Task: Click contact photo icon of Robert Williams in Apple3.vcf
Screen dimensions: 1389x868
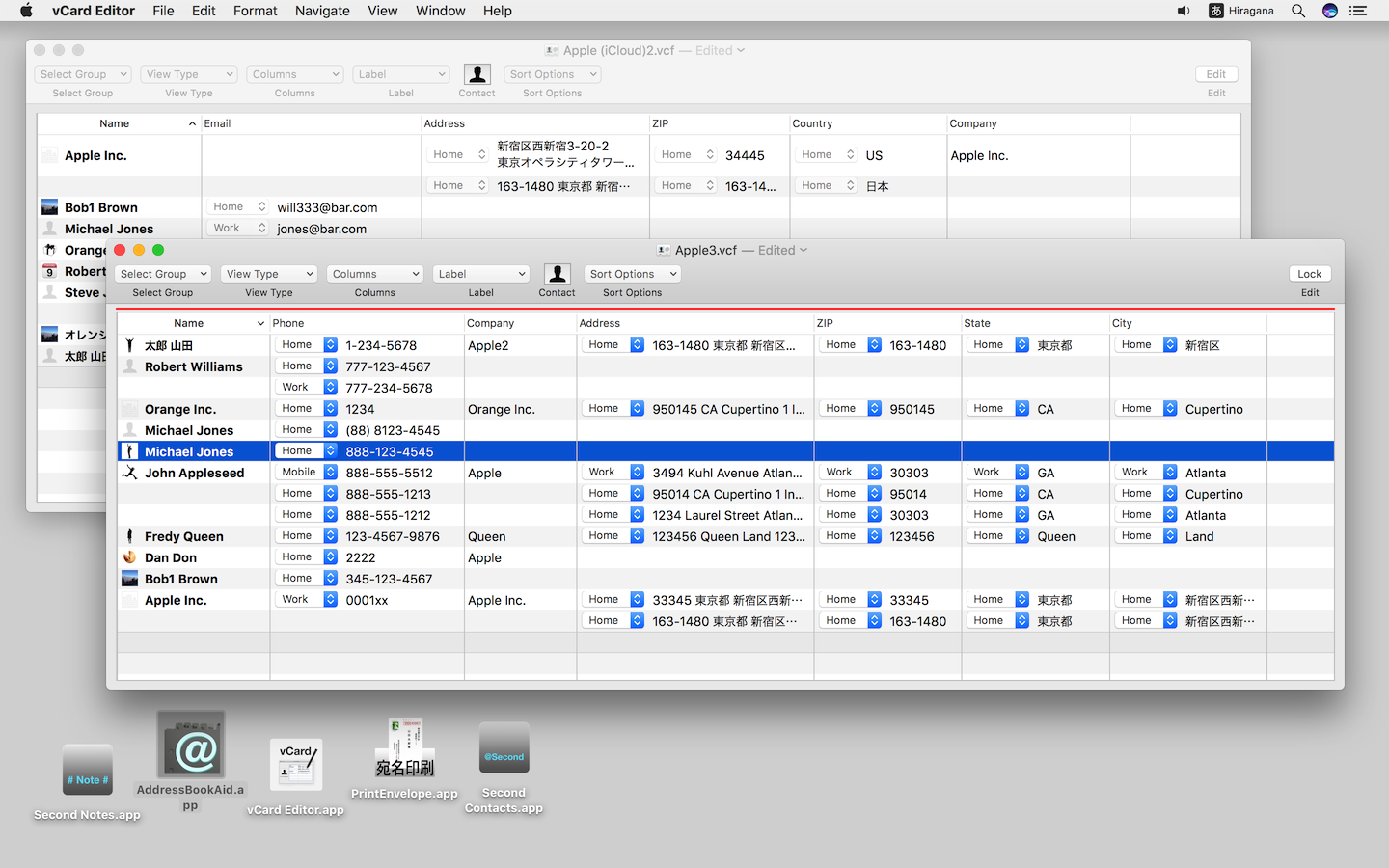Action: tap(129, 366)
